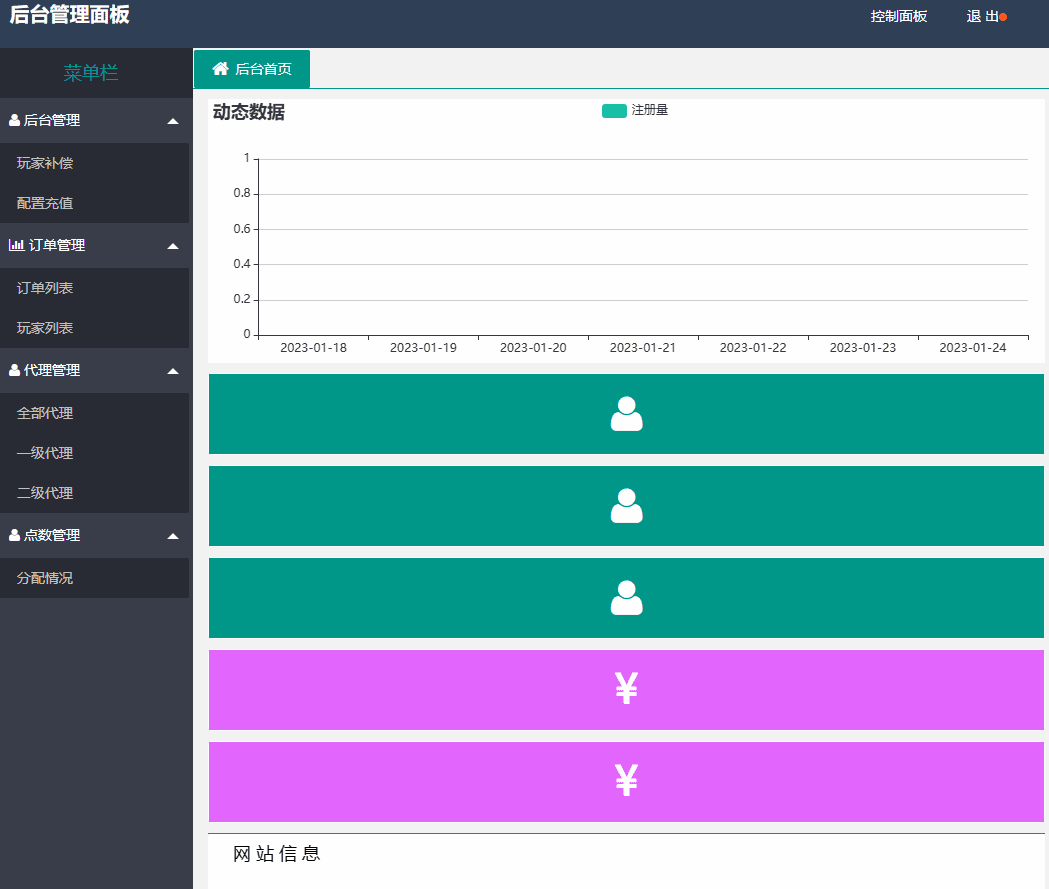The height and width of the screenshot is (889, 1049).
Task: Go to 分配情况 under 点数管理
Action: tap(45, 578)
